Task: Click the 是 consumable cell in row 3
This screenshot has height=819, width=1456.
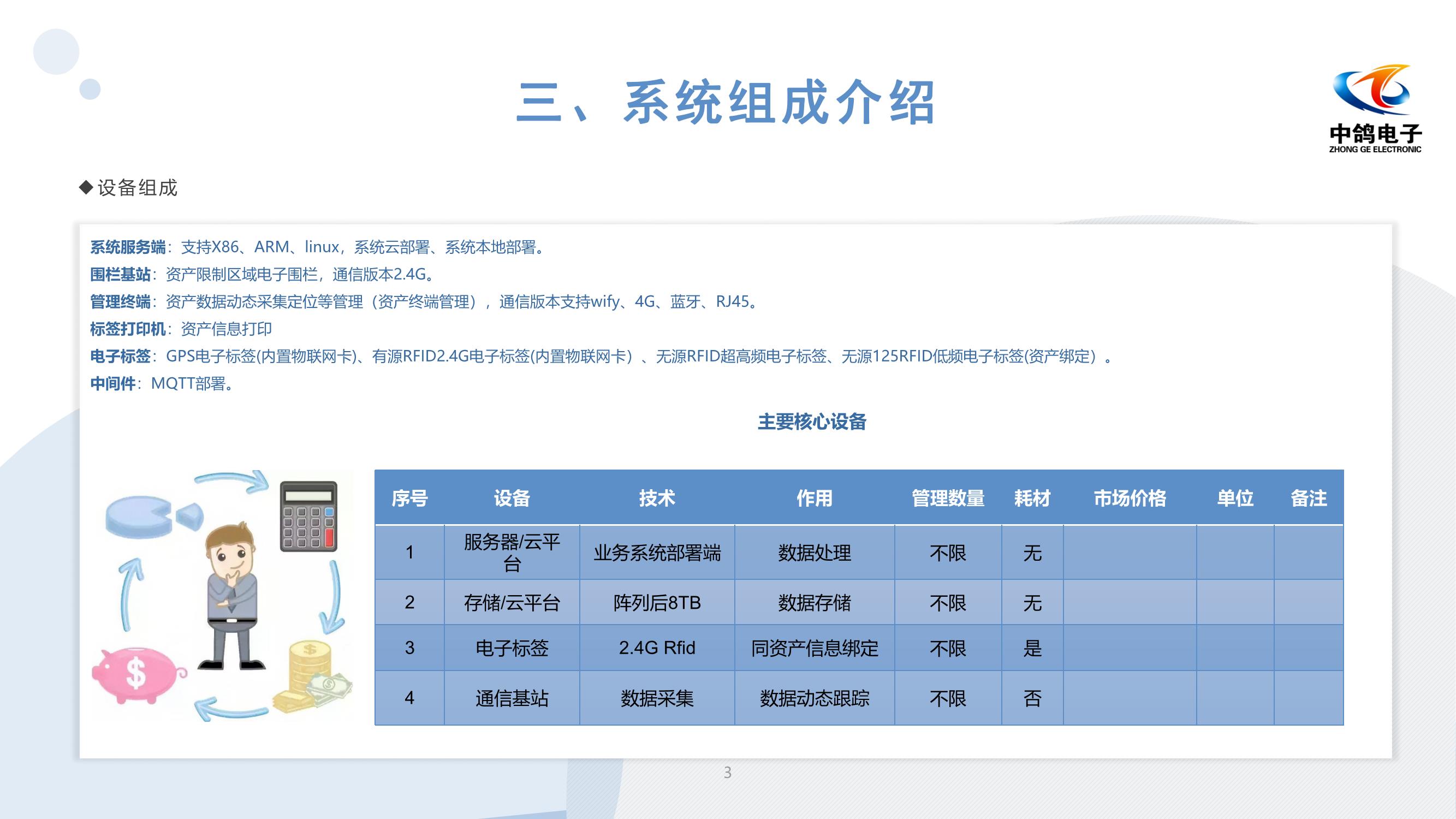Action: click(x=1032, y=648)
